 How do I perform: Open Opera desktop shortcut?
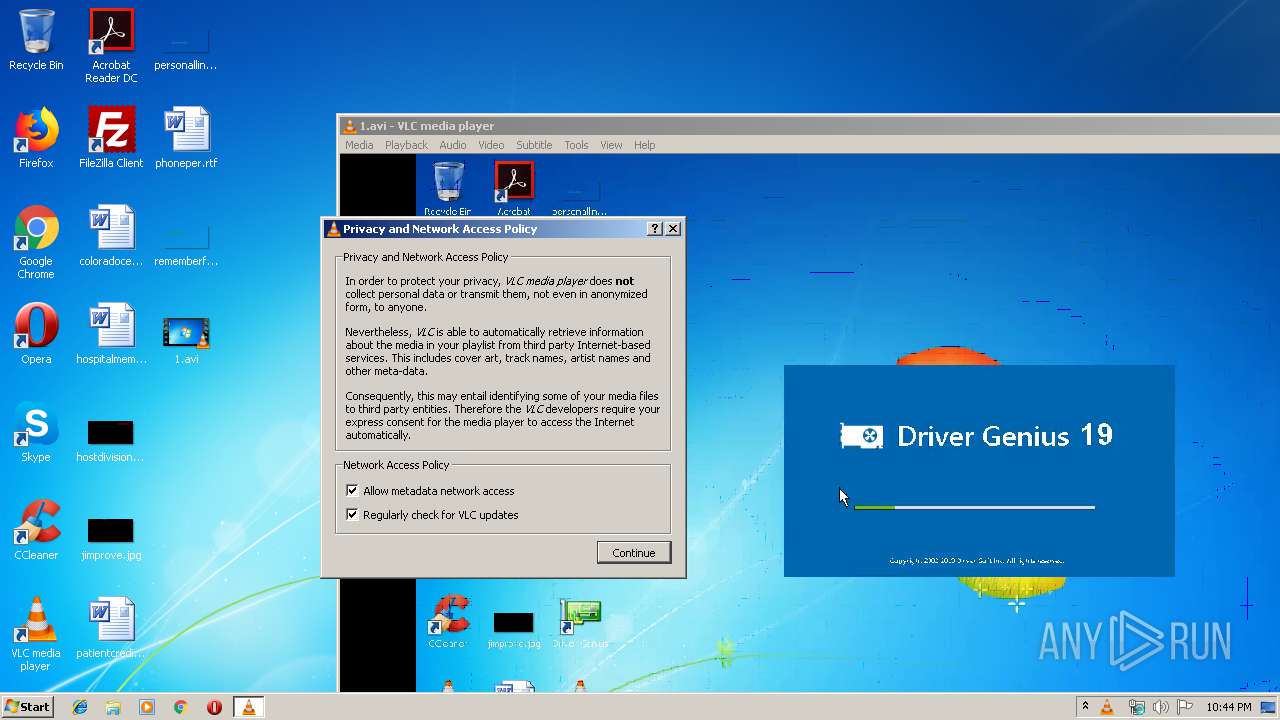(36, 334)
